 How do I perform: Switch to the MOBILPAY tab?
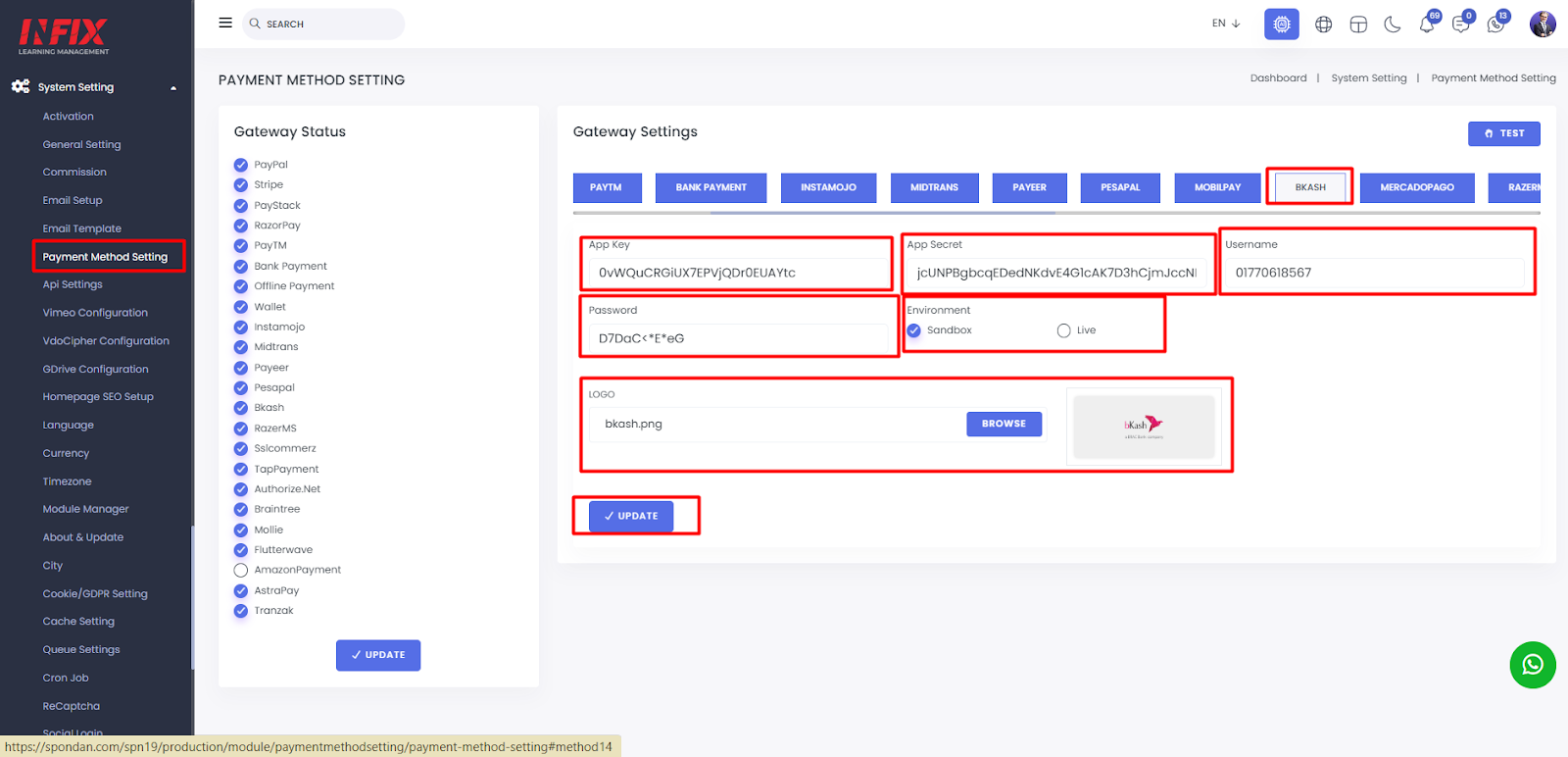coord(1217,187)
